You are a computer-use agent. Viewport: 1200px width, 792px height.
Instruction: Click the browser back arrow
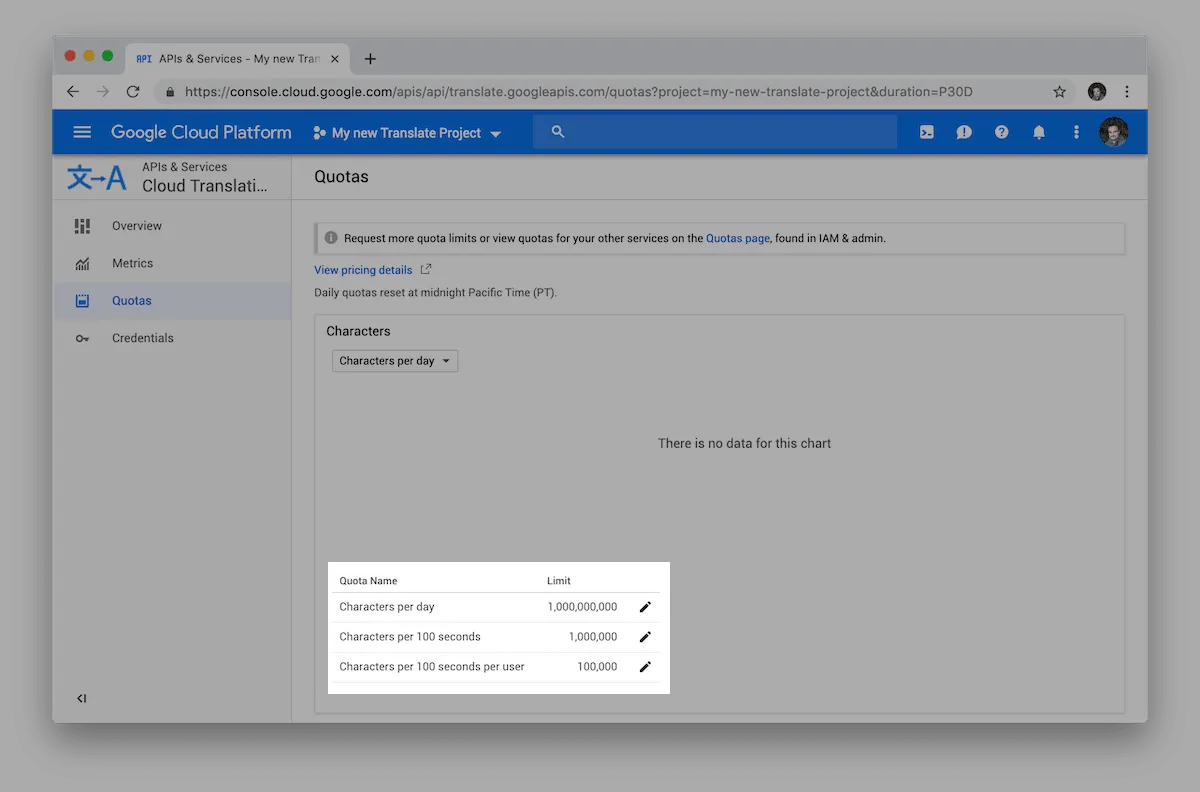pyautogui.click(x=73, y=91)
